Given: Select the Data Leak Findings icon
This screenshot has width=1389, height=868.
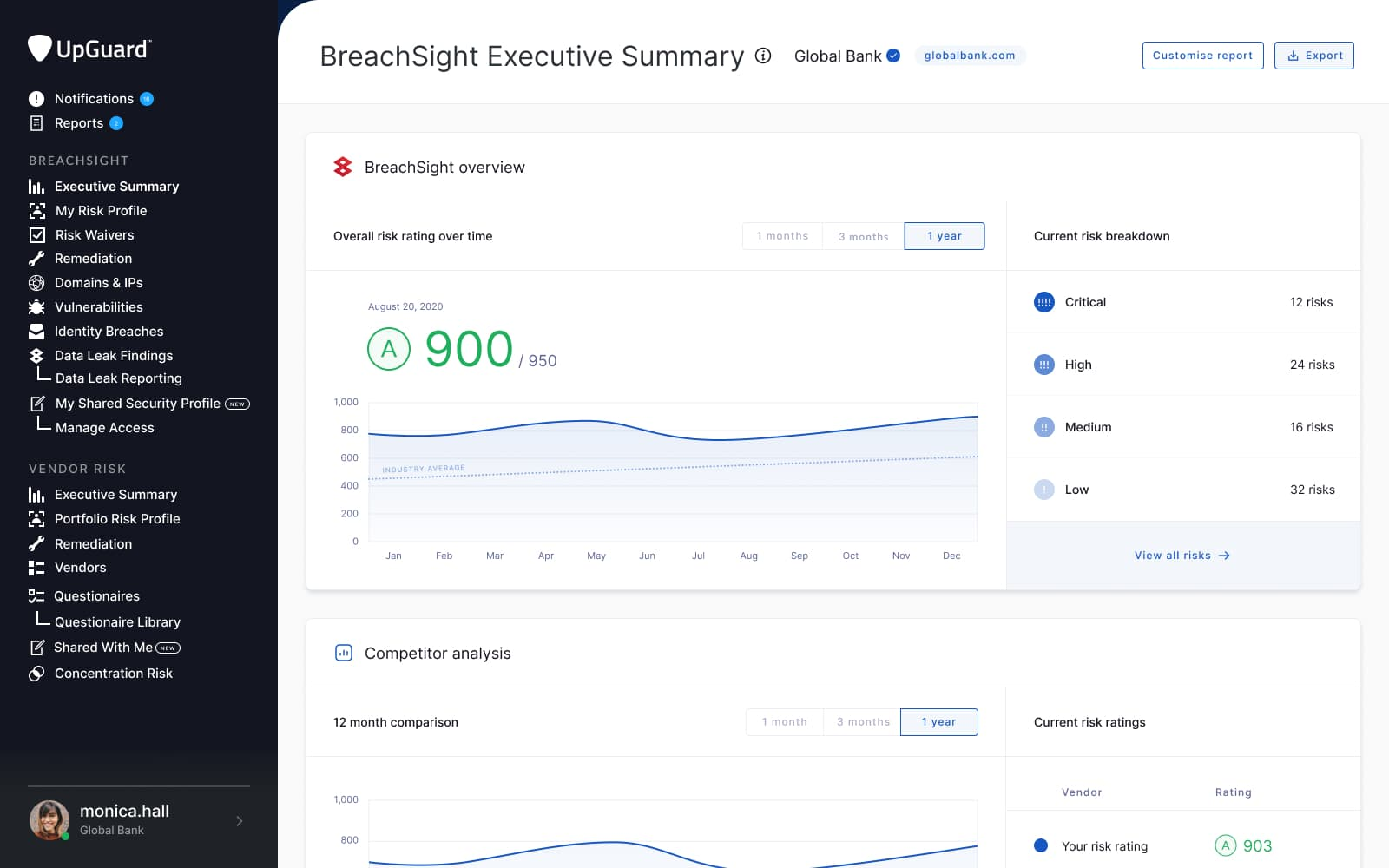Looking at the screenshot, I should tap(36, 355).
